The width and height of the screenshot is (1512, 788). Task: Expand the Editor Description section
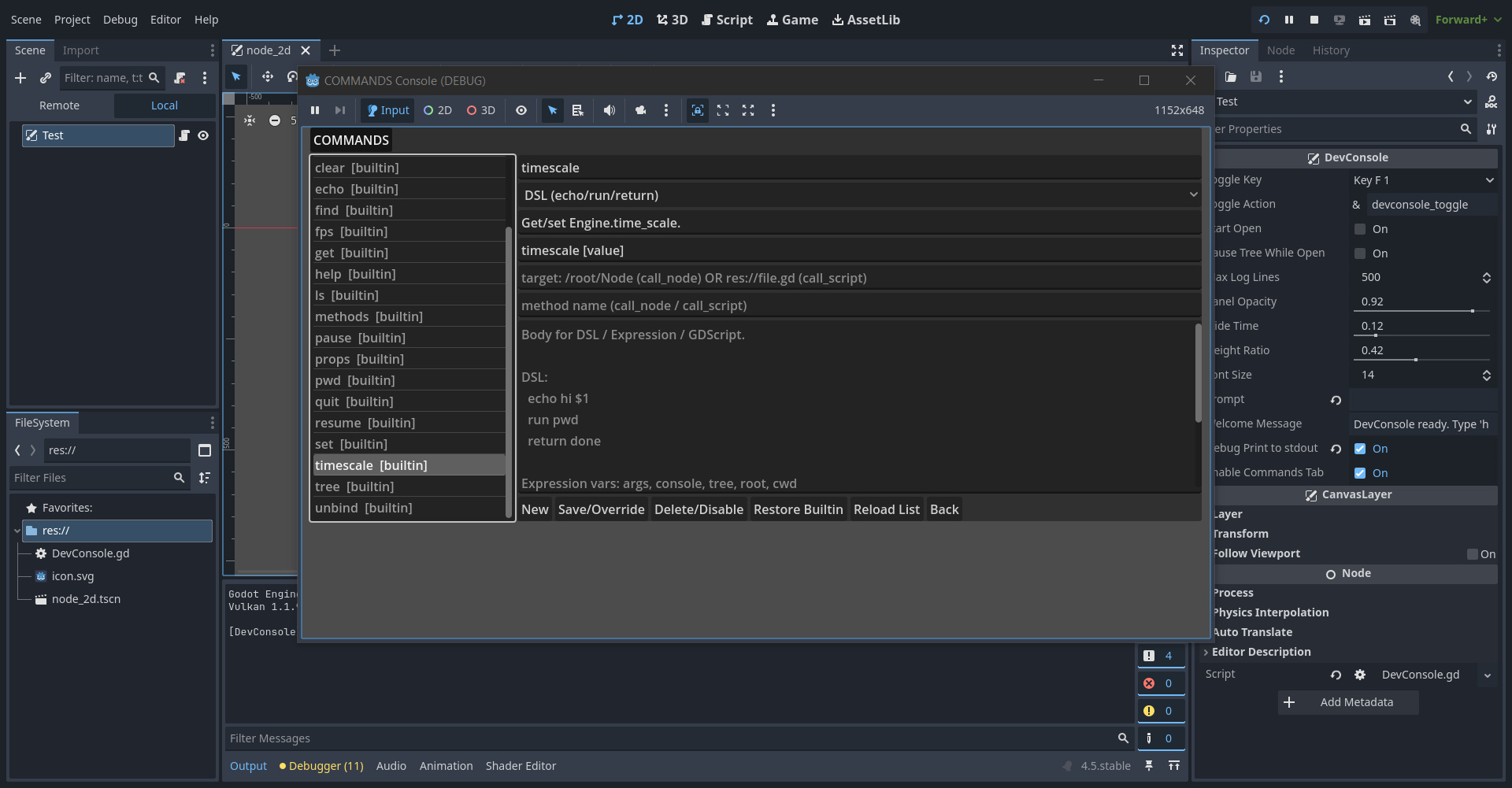point(1261,652)
